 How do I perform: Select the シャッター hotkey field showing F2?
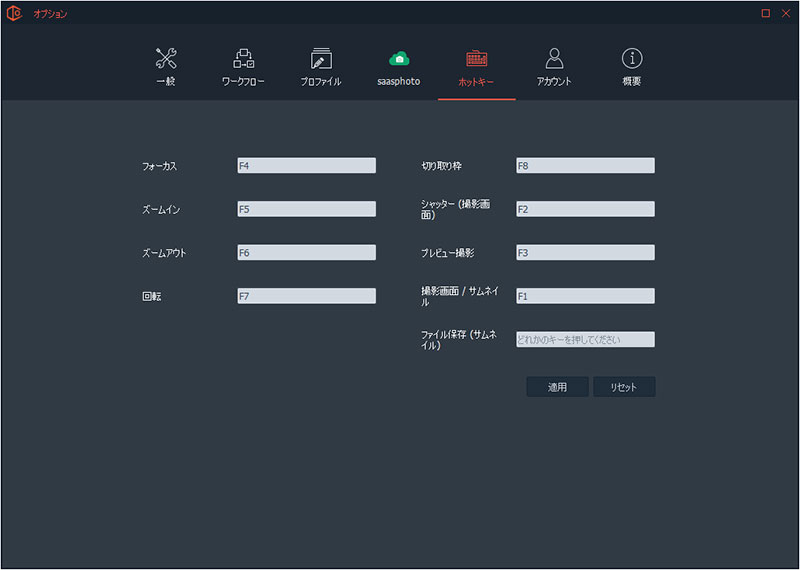pyautogui.click(x=585, y=209)
